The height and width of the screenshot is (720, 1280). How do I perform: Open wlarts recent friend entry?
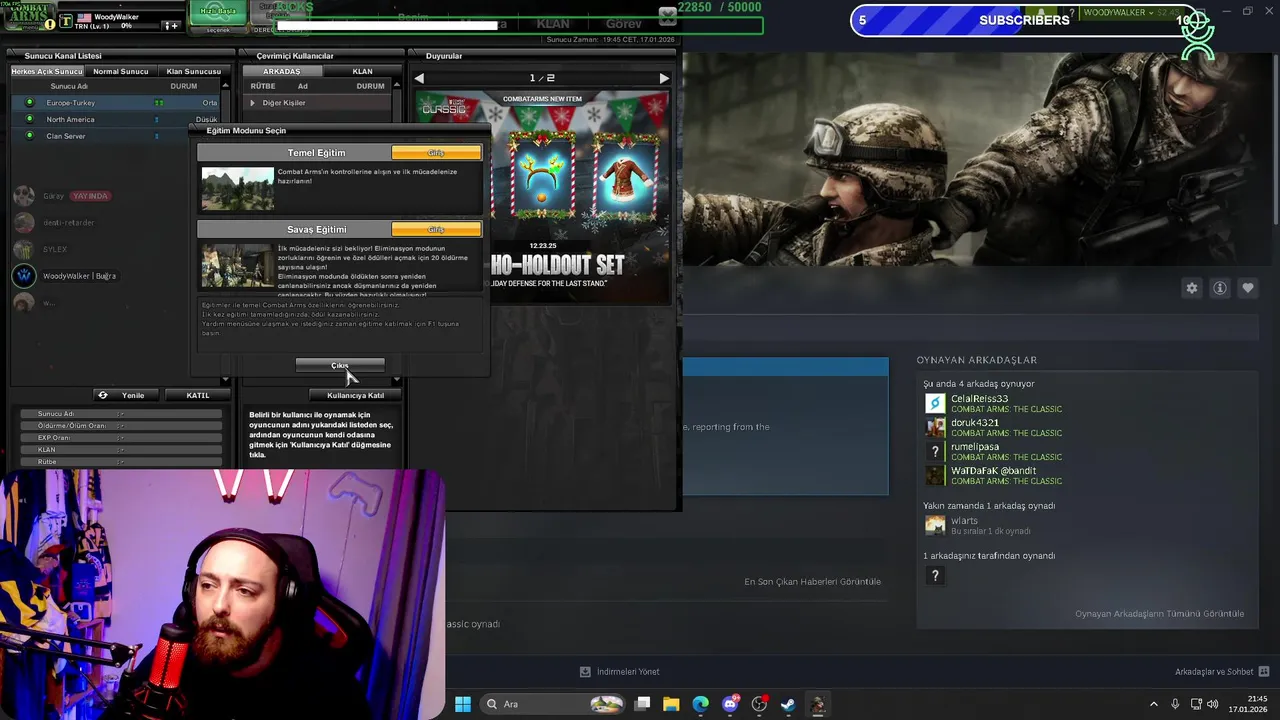[978, 525]
